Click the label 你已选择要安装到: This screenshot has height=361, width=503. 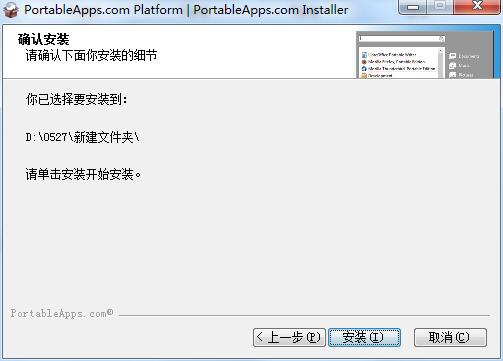(77, 99)
